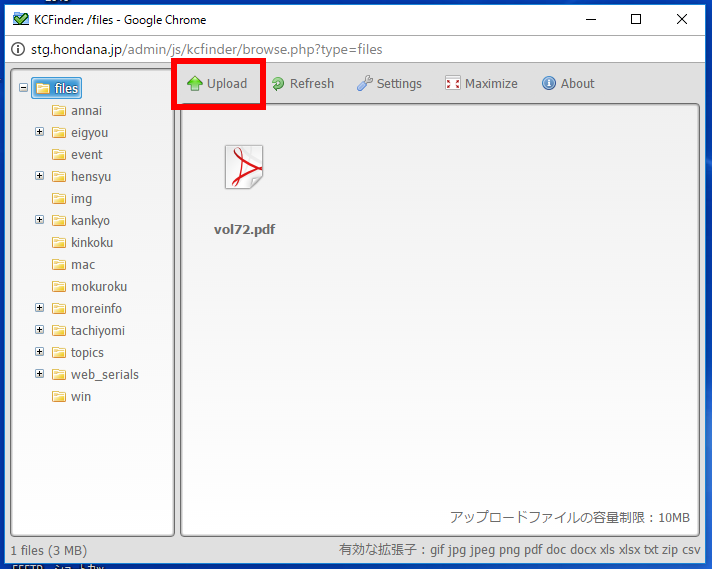Image resolution: width=712 pixels, height=569 pixels.
Task: Expand the web_serials folder
Action: [40, 374]
